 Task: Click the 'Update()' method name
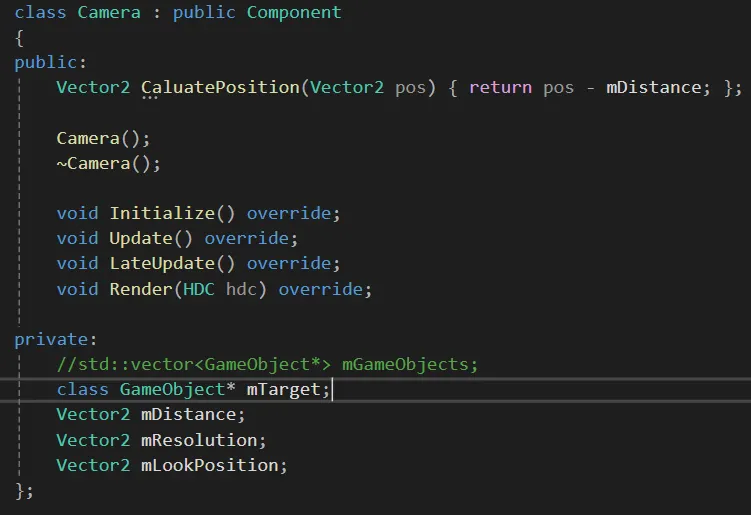(x=151, y=239)
